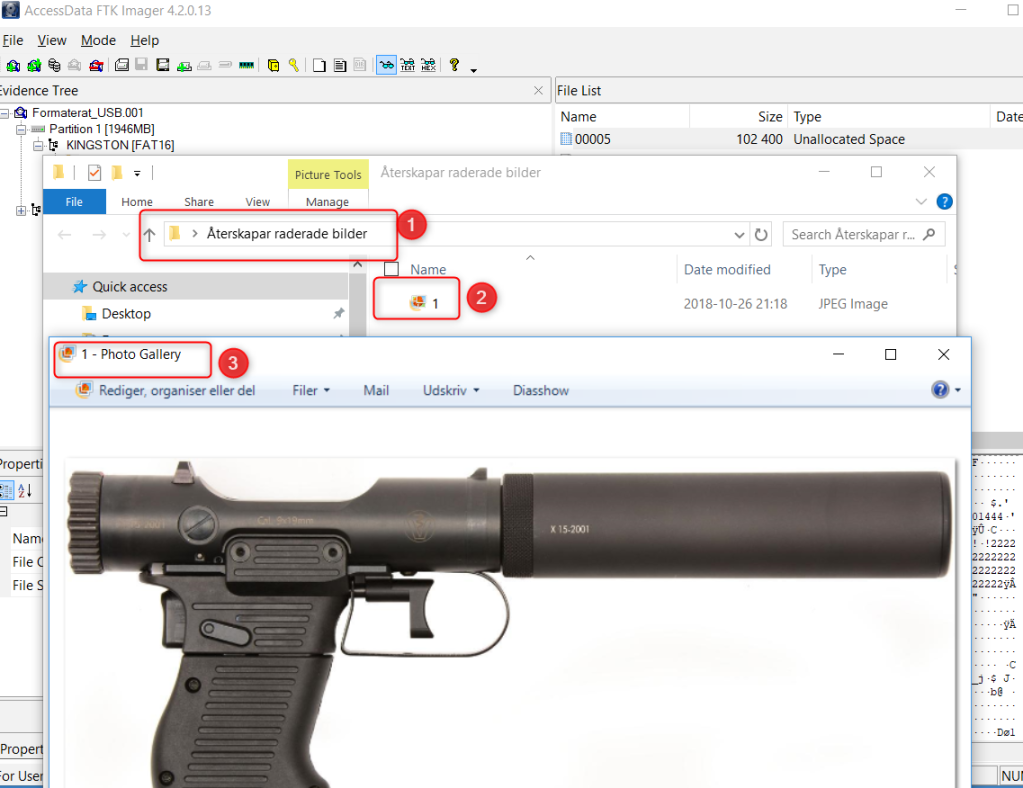Click the alphabetical sort icon in Properties
1023x788 pixels.
pyautogui.click(x=25, y=490)
